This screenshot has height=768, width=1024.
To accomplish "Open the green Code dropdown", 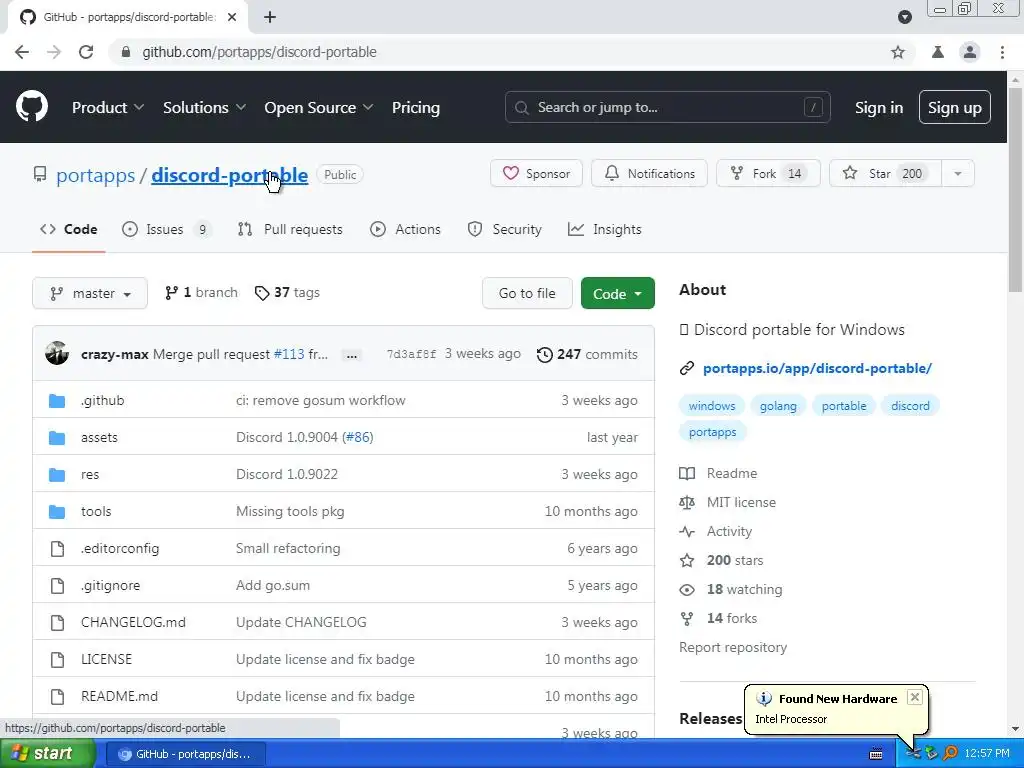I will 617,293.
